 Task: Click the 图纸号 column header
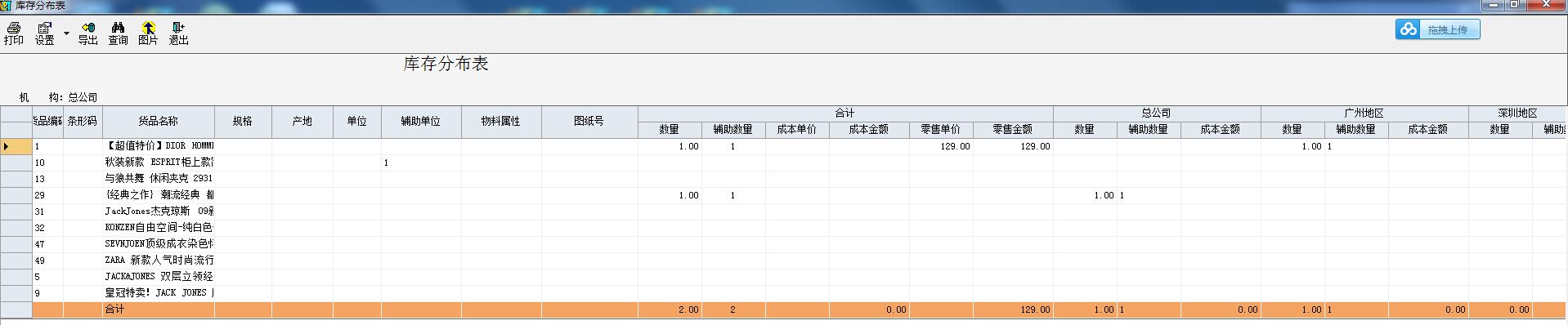pos(589,121)
